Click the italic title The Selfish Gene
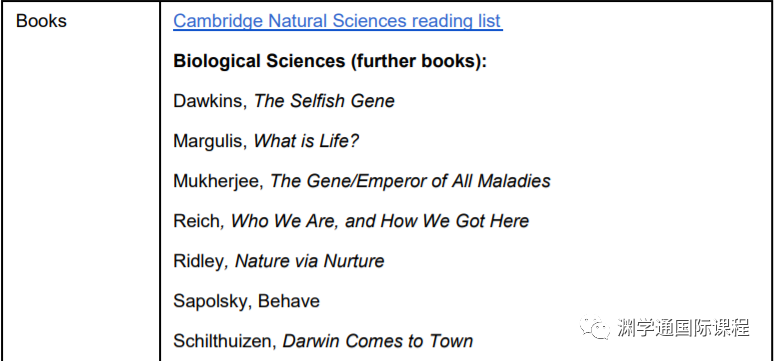Image resolution: width=774 pixels, height=361 pixels. click(324, 101)
